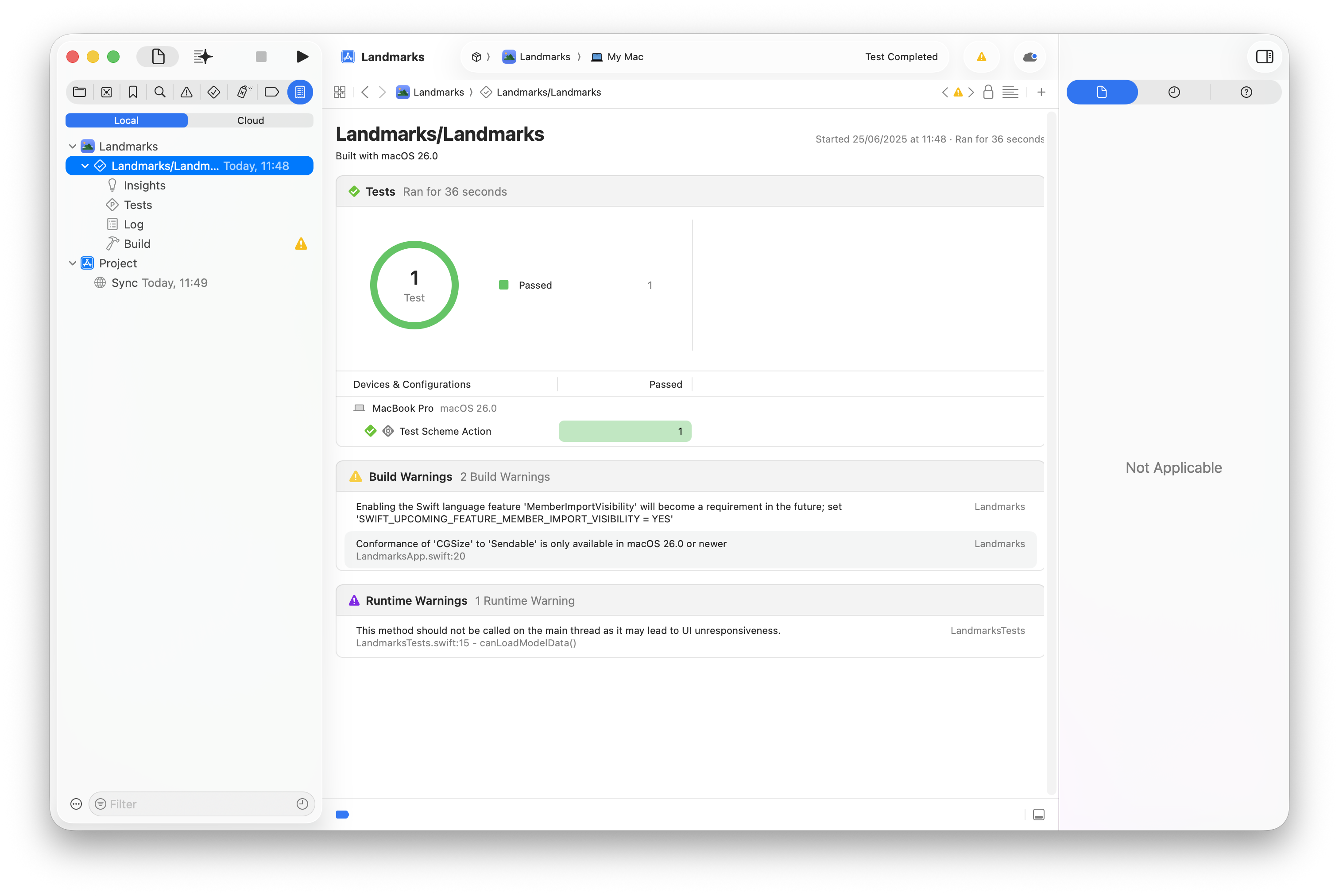This screenshot has width=1339, height=896.
Task: Add a new editor with the plus button
Action: pyautogui.click(x=1041, y=92)
